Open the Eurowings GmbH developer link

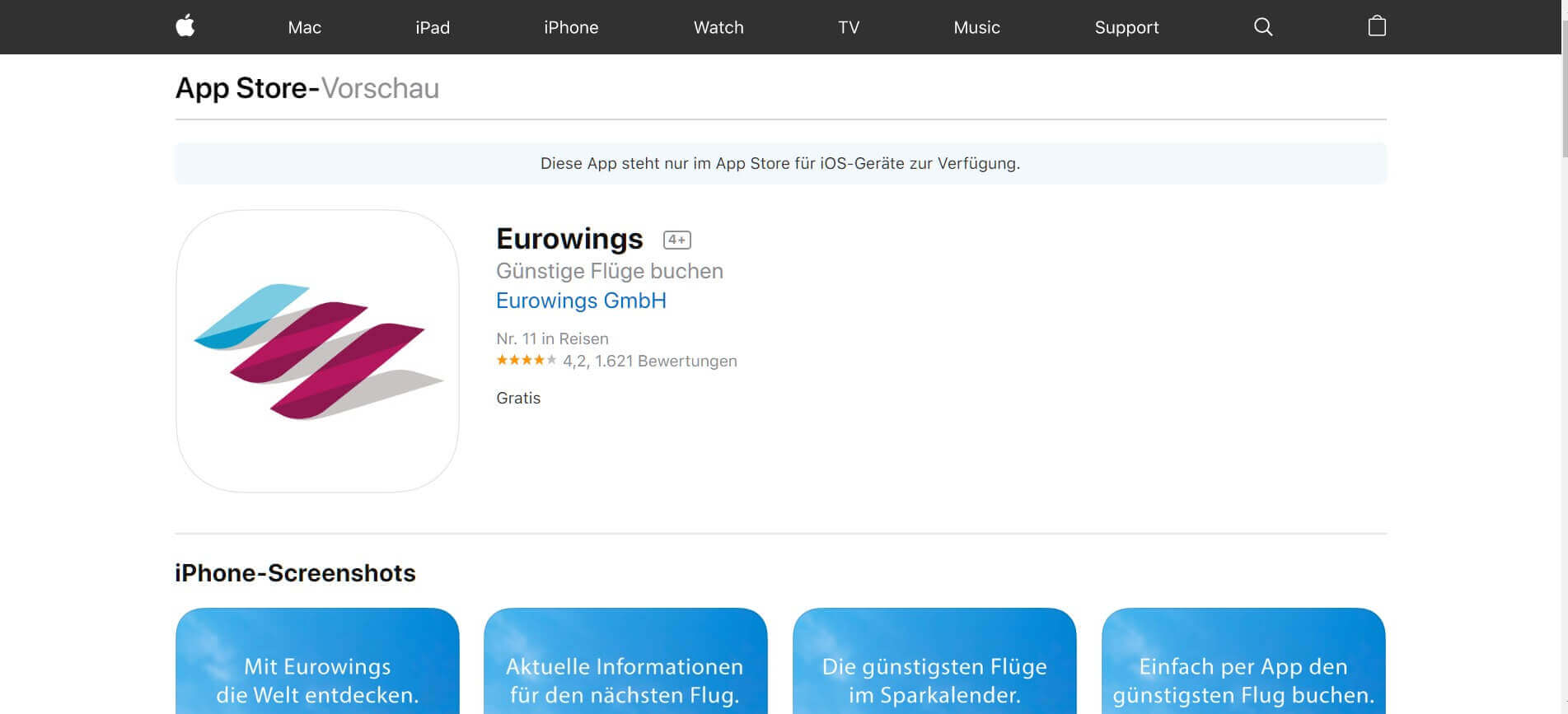click(x=581, y=301)
